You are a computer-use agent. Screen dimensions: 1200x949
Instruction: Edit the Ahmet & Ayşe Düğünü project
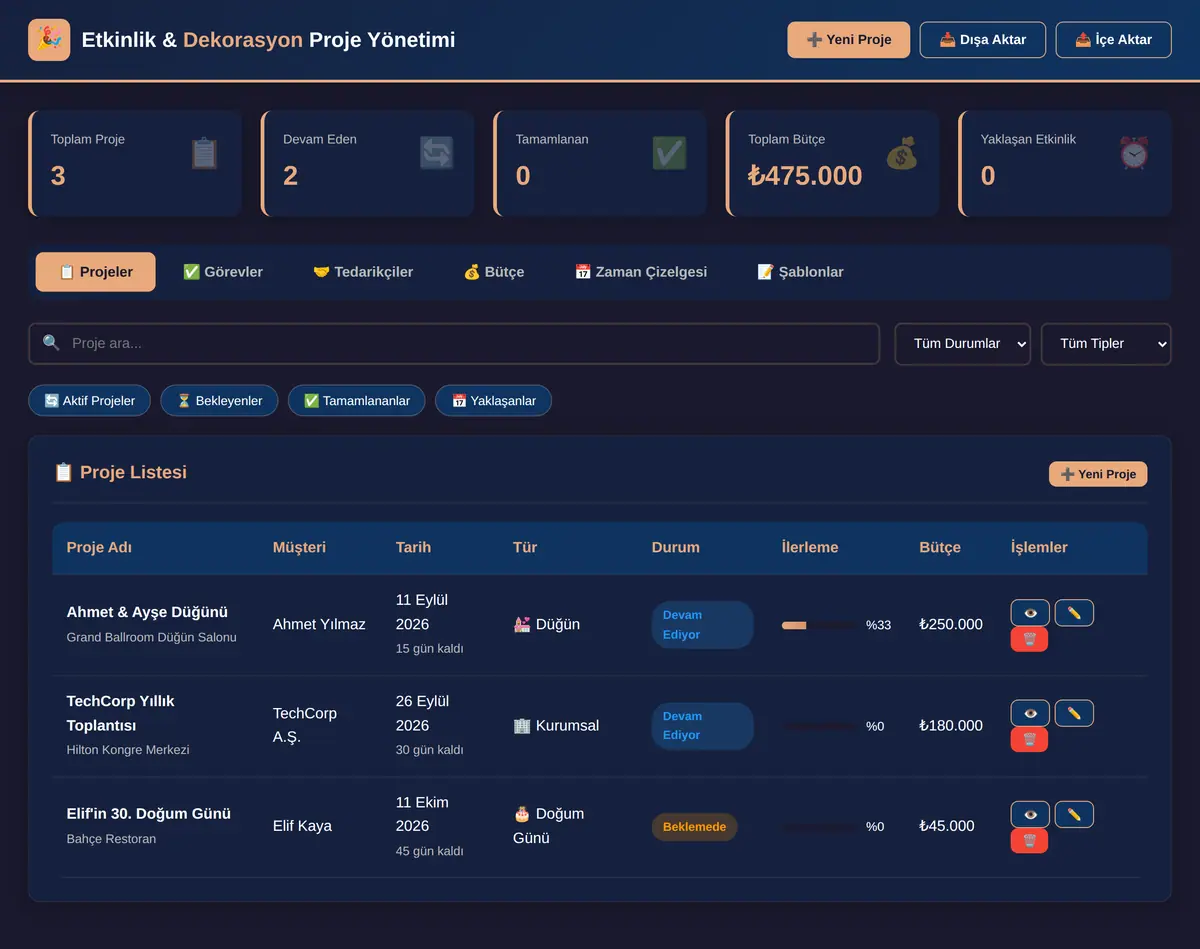pos(1074,613)
